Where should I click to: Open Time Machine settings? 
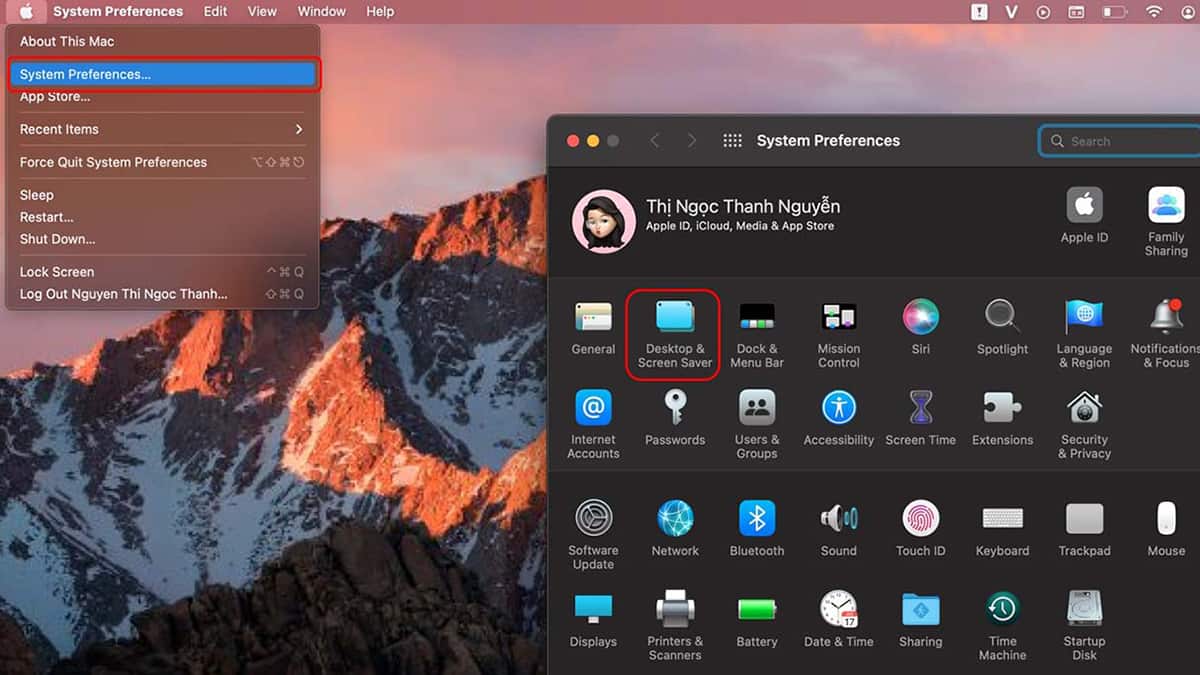1002,625
